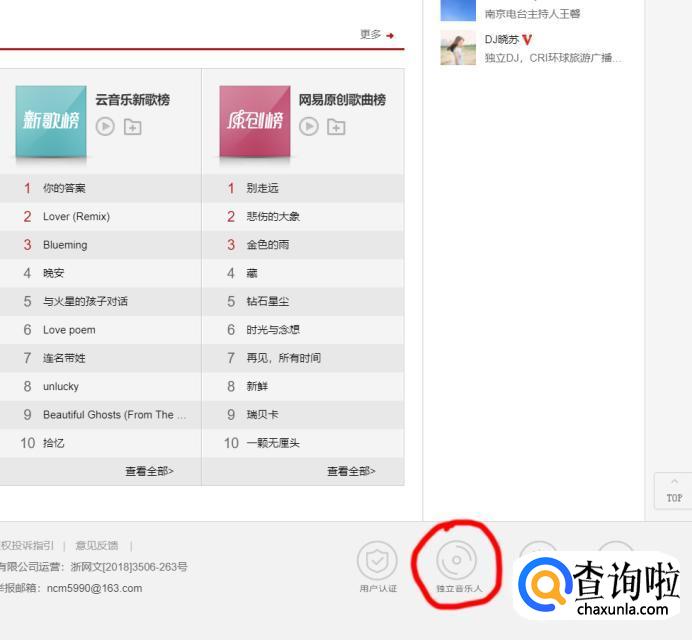Open the 原创榜 cover thumbnail
This screenshot has height=640, width=692.
click(255, 121)
